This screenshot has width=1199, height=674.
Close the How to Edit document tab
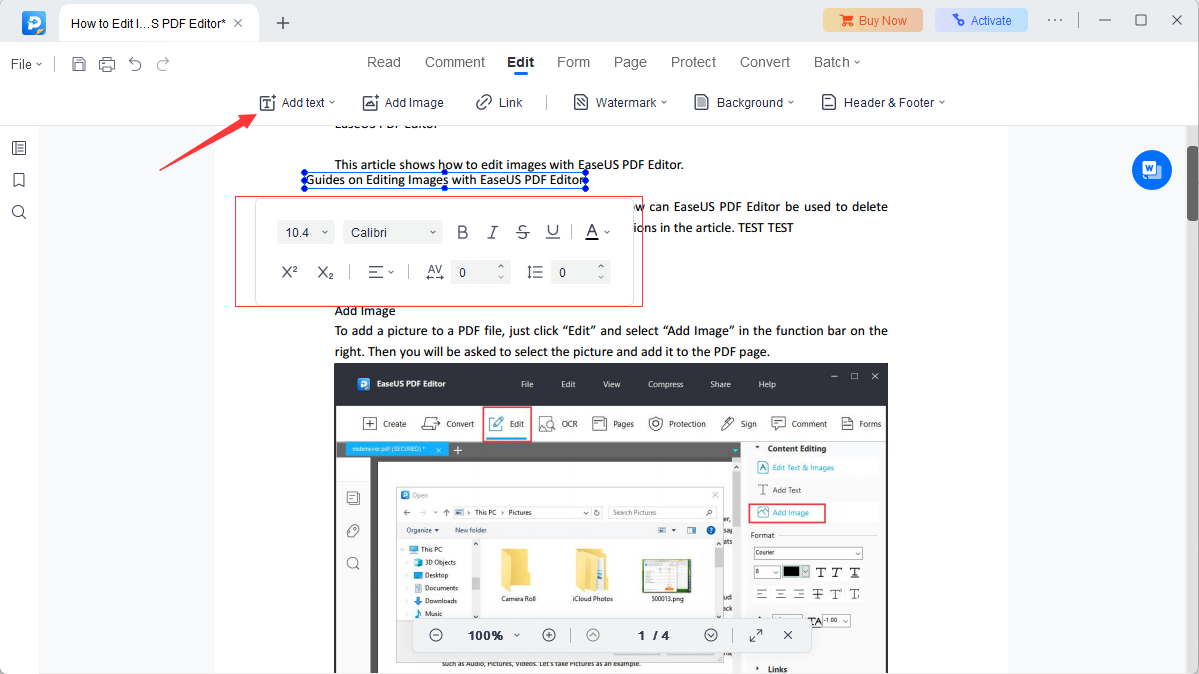(x=239, y=23)
